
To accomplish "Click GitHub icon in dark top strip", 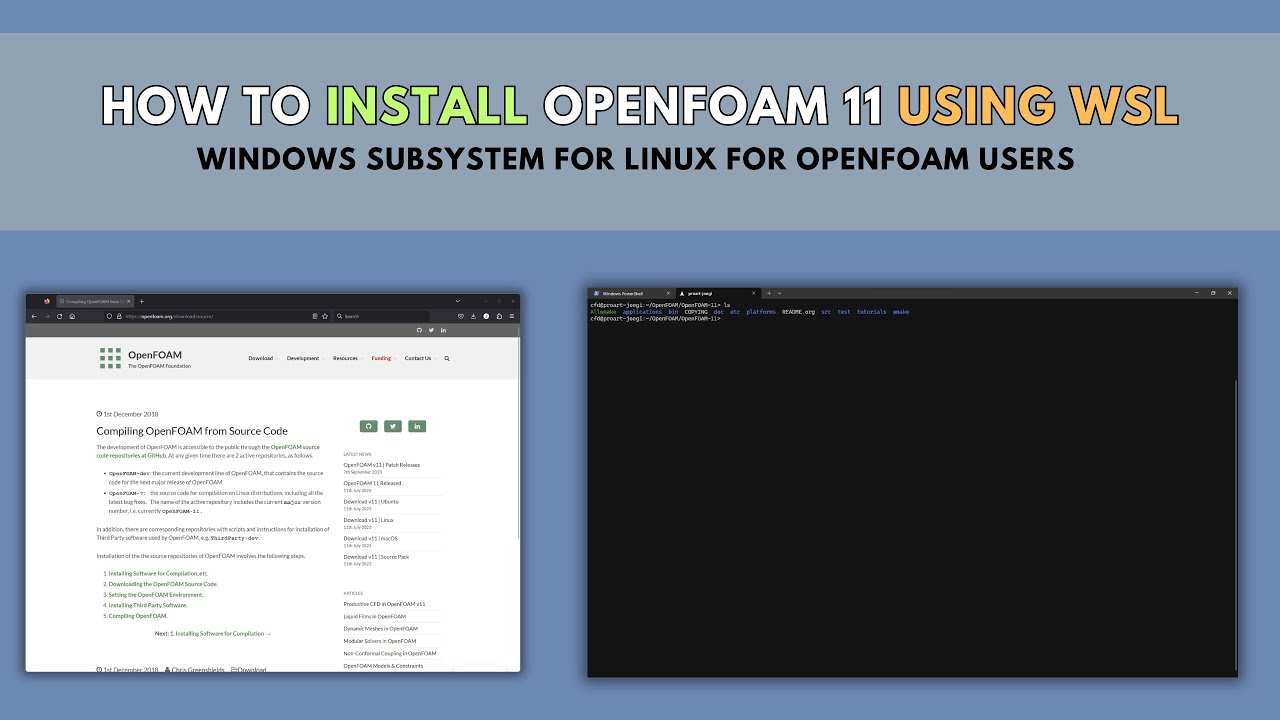I will click(420, 330).
